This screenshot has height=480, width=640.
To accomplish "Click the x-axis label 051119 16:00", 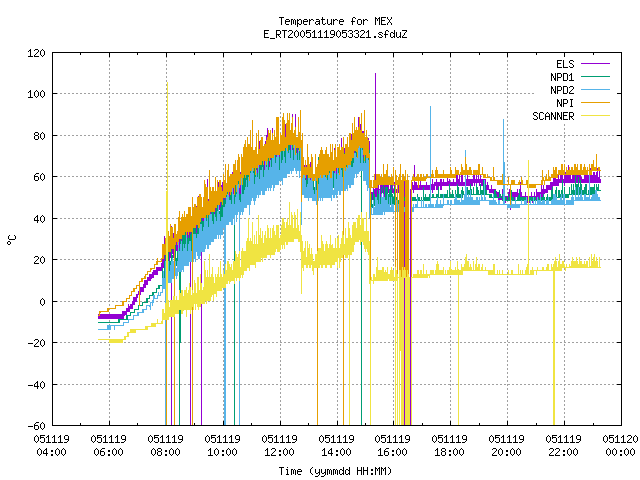I will tap(393, 446).
